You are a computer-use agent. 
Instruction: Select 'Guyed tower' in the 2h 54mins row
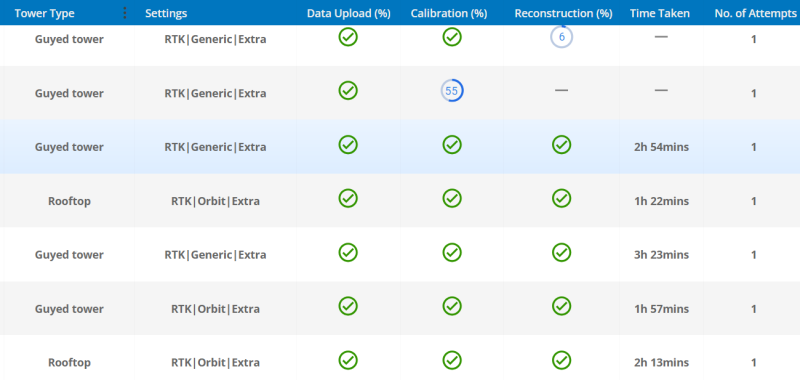point(69,147)
